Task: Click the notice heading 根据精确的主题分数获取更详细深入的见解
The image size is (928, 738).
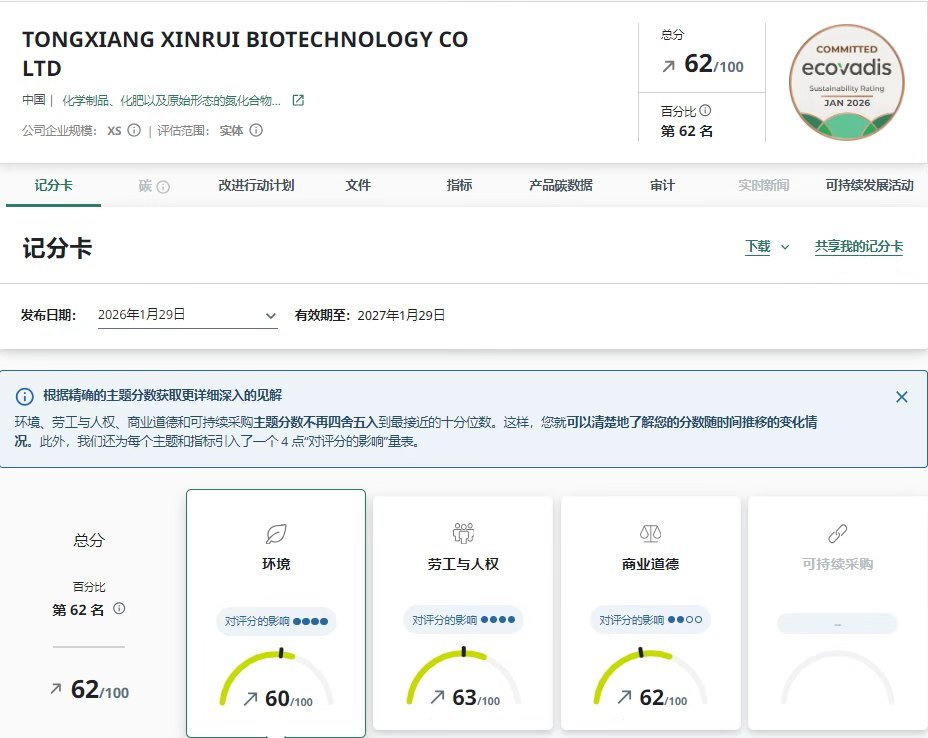Action: 162,396
